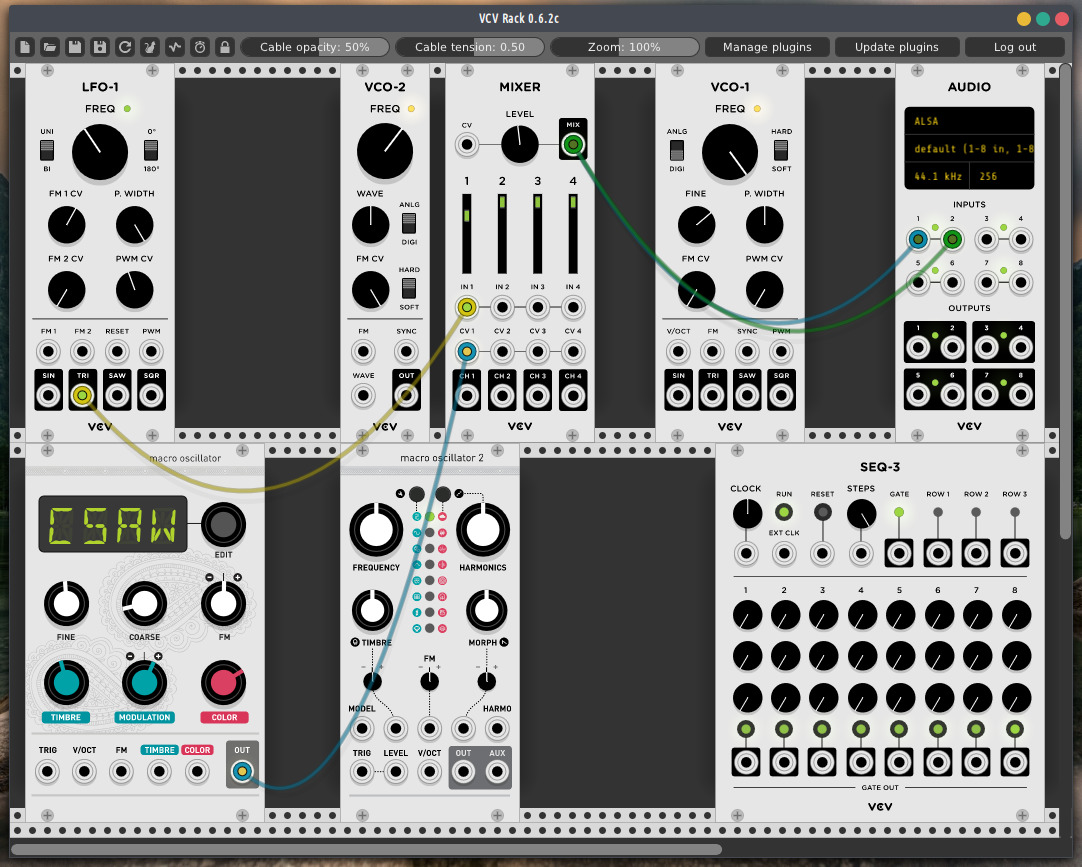Click the VCO-1 V/OCT input jack
Image resolution: width=1082 pixels, height=867 pixels.
678,351
